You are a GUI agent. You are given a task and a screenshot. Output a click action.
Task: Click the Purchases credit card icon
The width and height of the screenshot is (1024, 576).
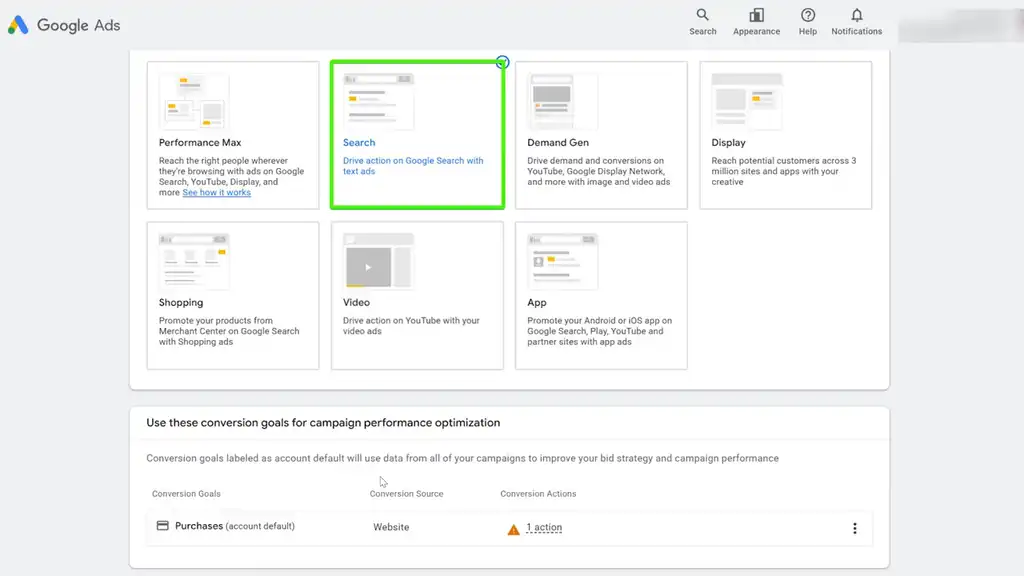(x=163, y=526)
